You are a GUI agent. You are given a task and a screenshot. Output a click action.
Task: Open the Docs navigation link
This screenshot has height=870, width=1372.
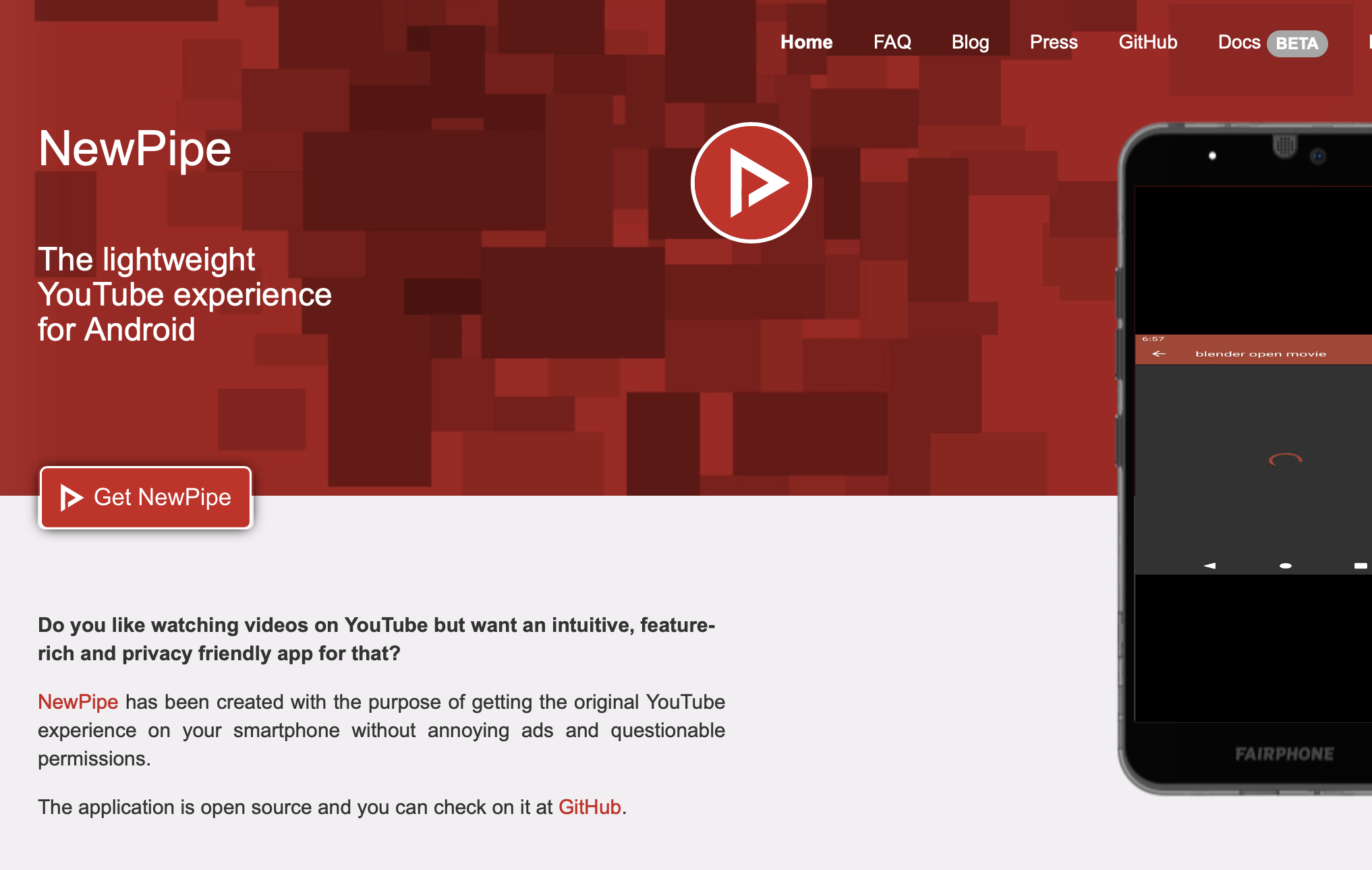[1238, 42]
